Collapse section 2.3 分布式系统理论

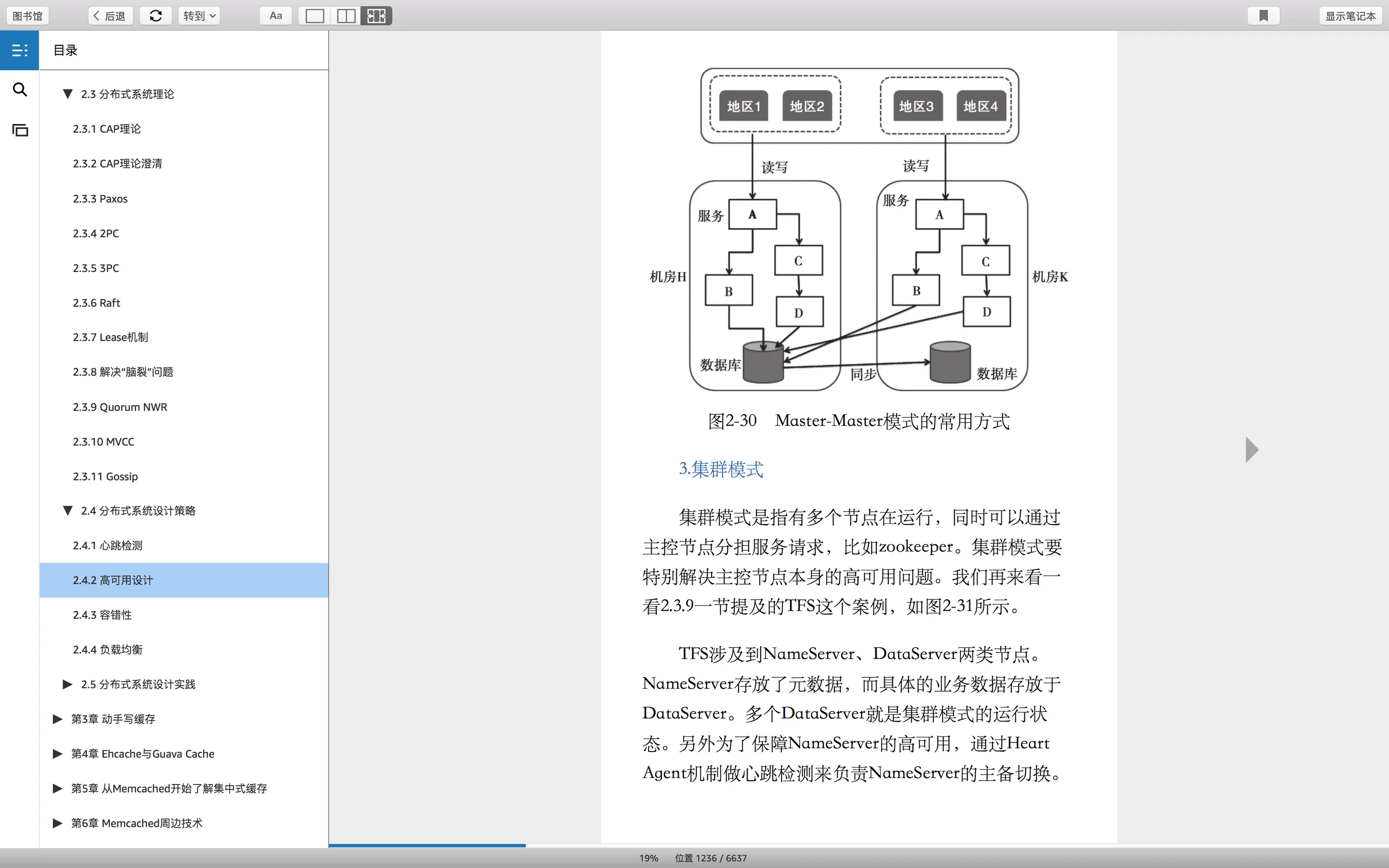[68, 94]
